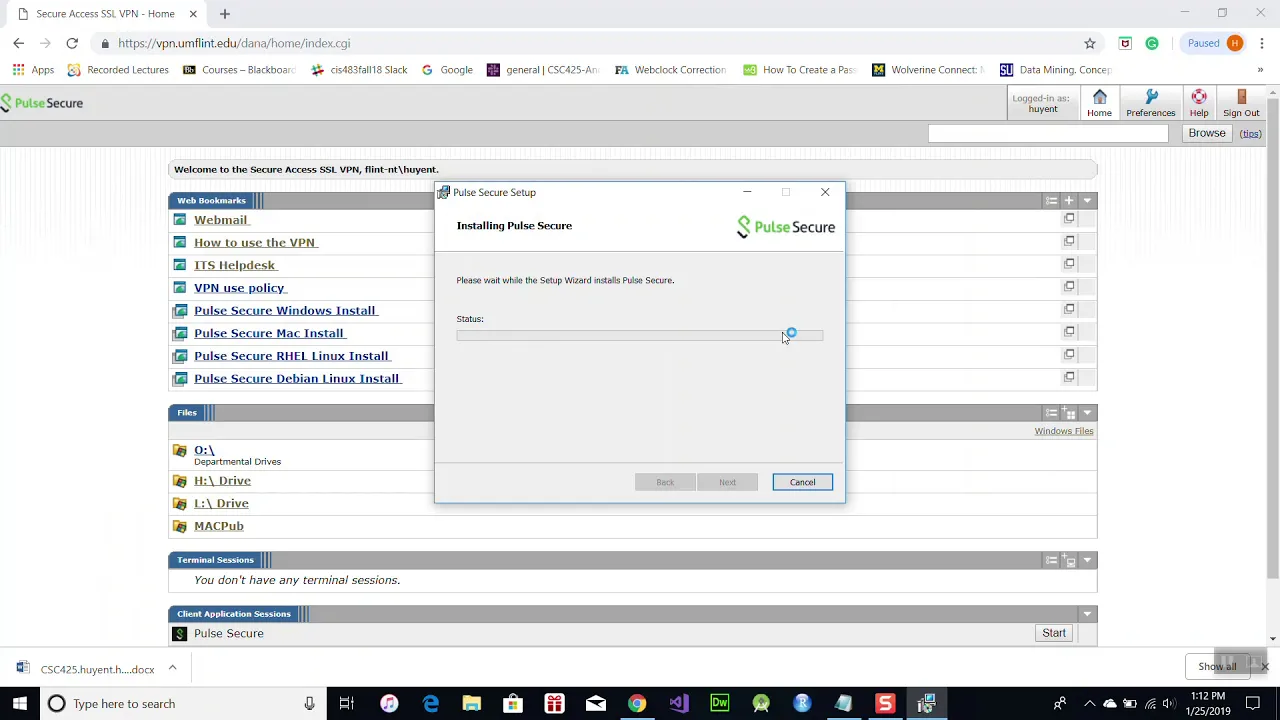Image resolution: width=1280 pixels, height=720 pixels.
Task: Show hidden system tray icons
Action: point(1089,703)
